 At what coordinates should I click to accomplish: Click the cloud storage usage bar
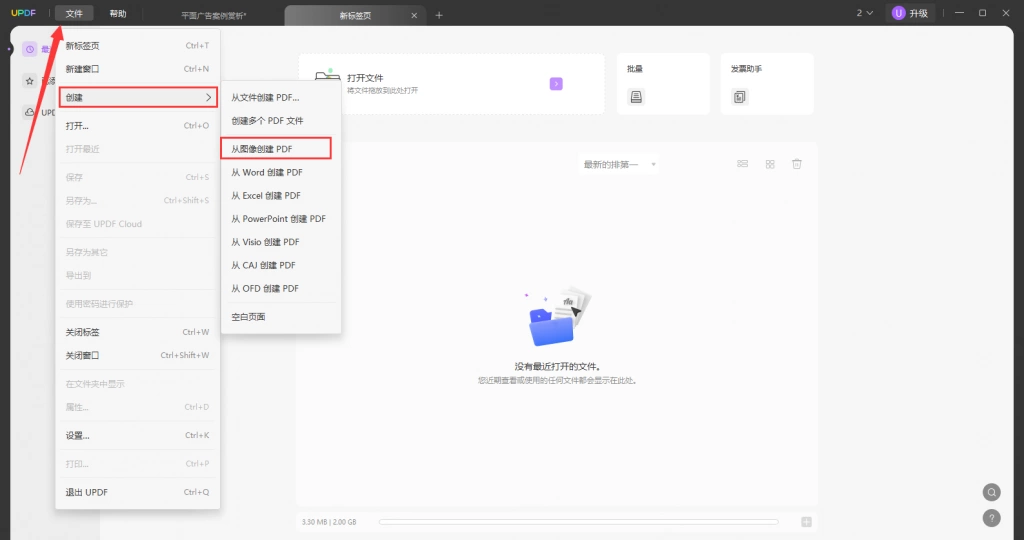(579, 522)
